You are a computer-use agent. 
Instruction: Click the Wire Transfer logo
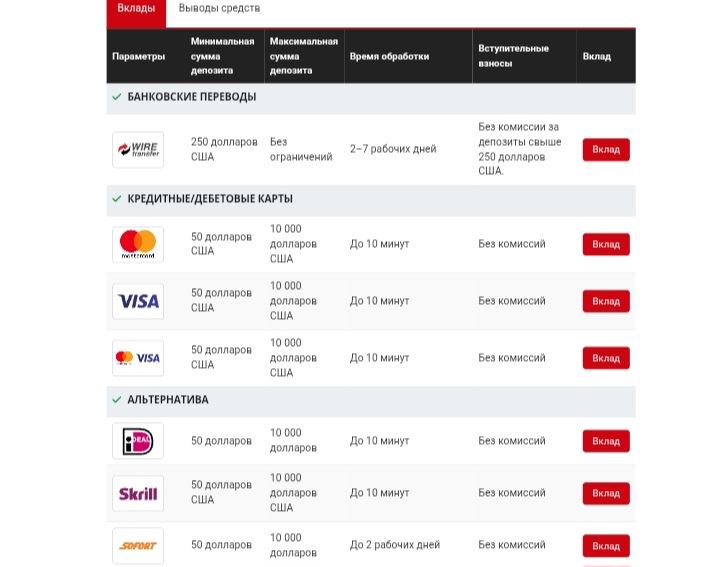pos(138,150)
